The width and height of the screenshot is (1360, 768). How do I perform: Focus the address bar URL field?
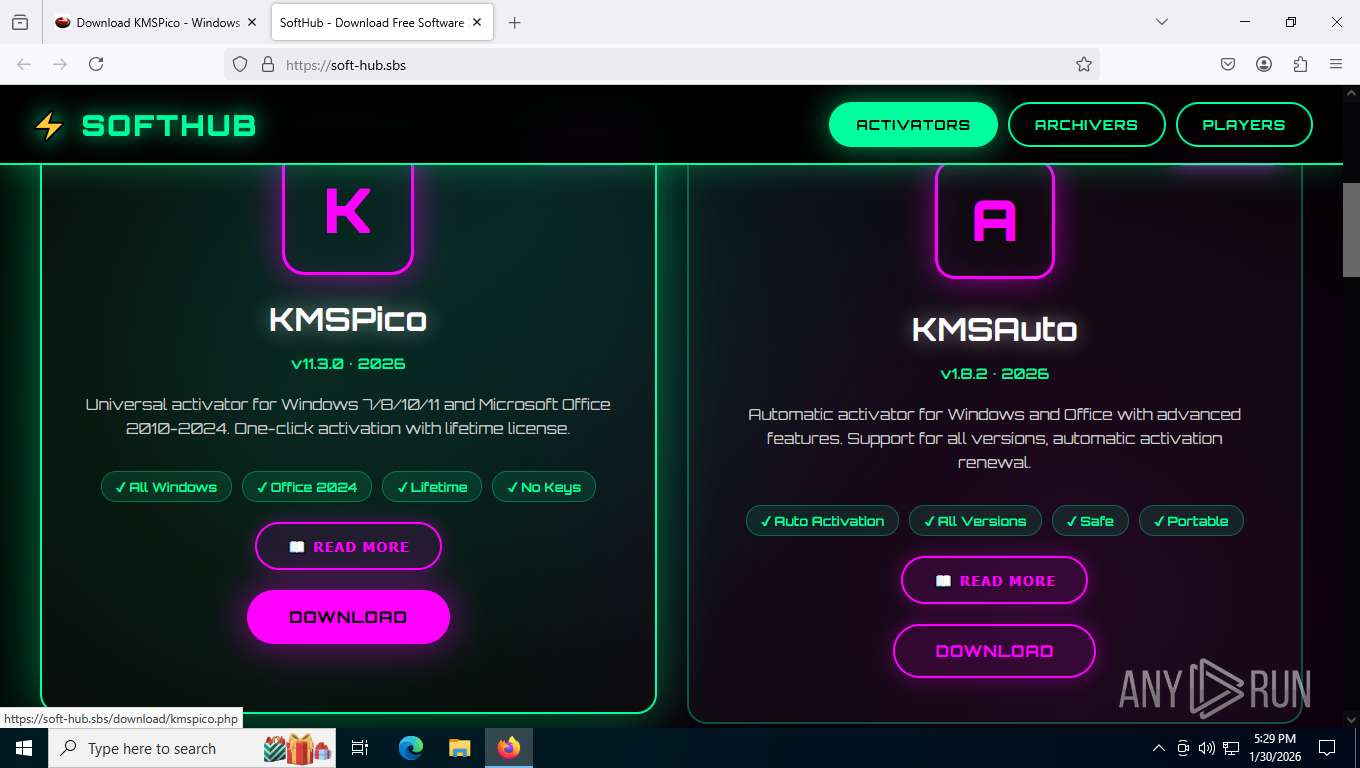(x=660, y=64)
